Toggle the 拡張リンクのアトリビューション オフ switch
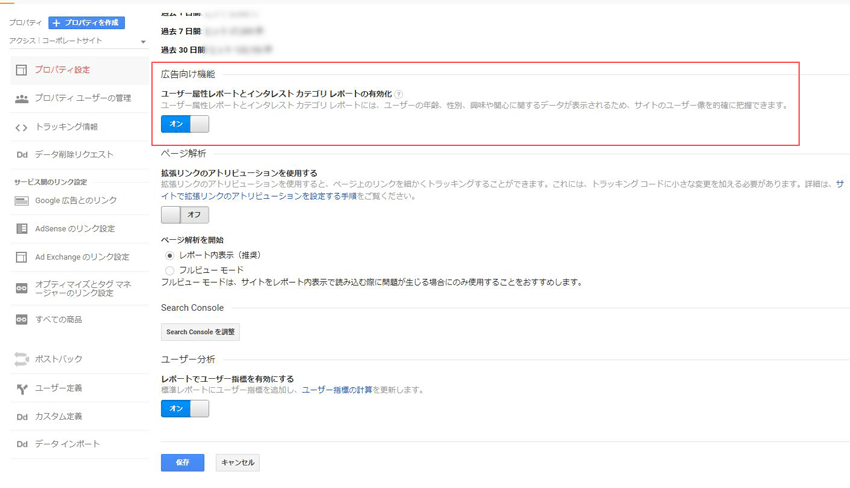The image size is (850, 488). (x=185, y=215)
